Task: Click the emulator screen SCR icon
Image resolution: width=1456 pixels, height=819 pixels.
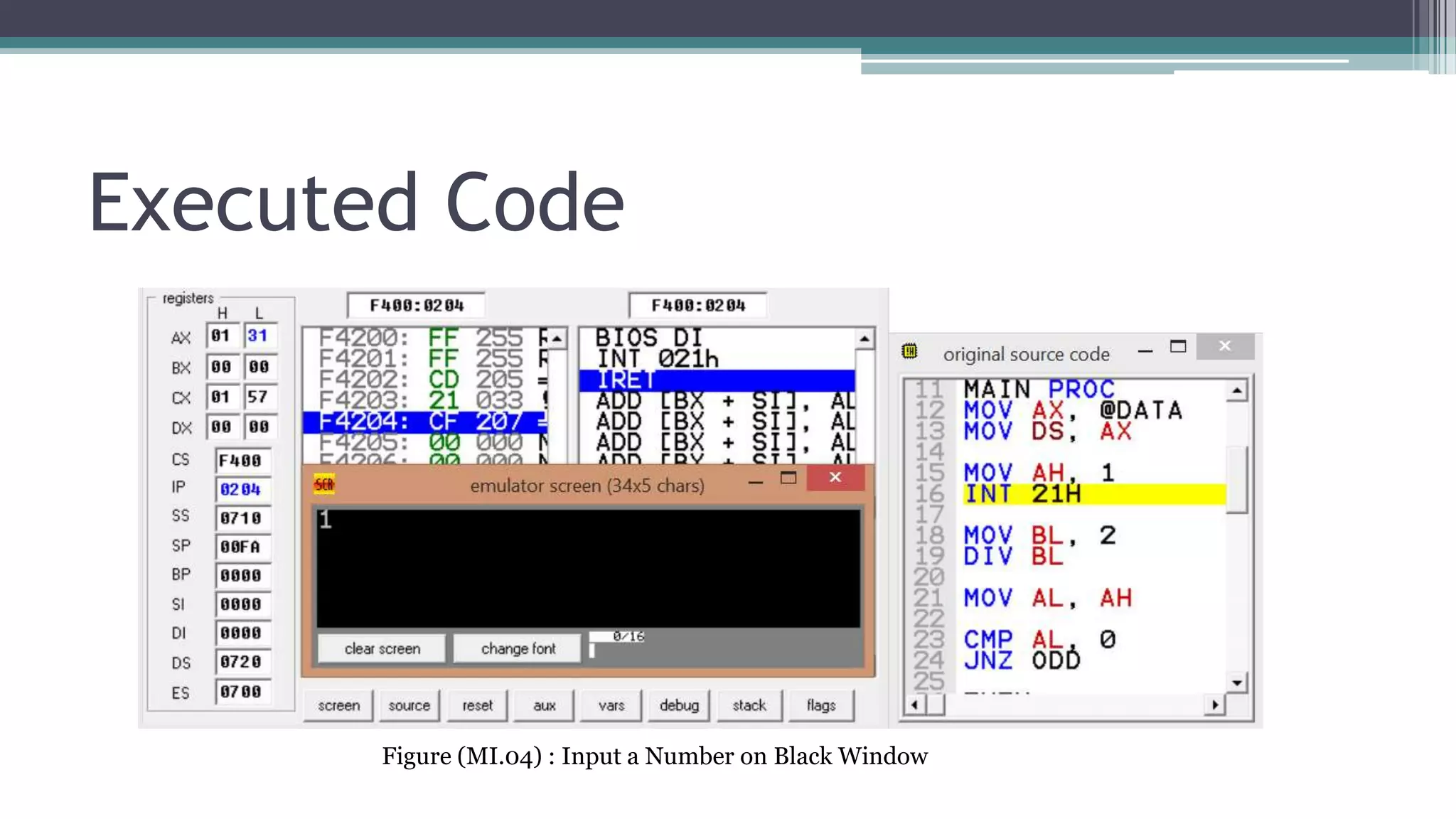Action: (x=324, y=485)
